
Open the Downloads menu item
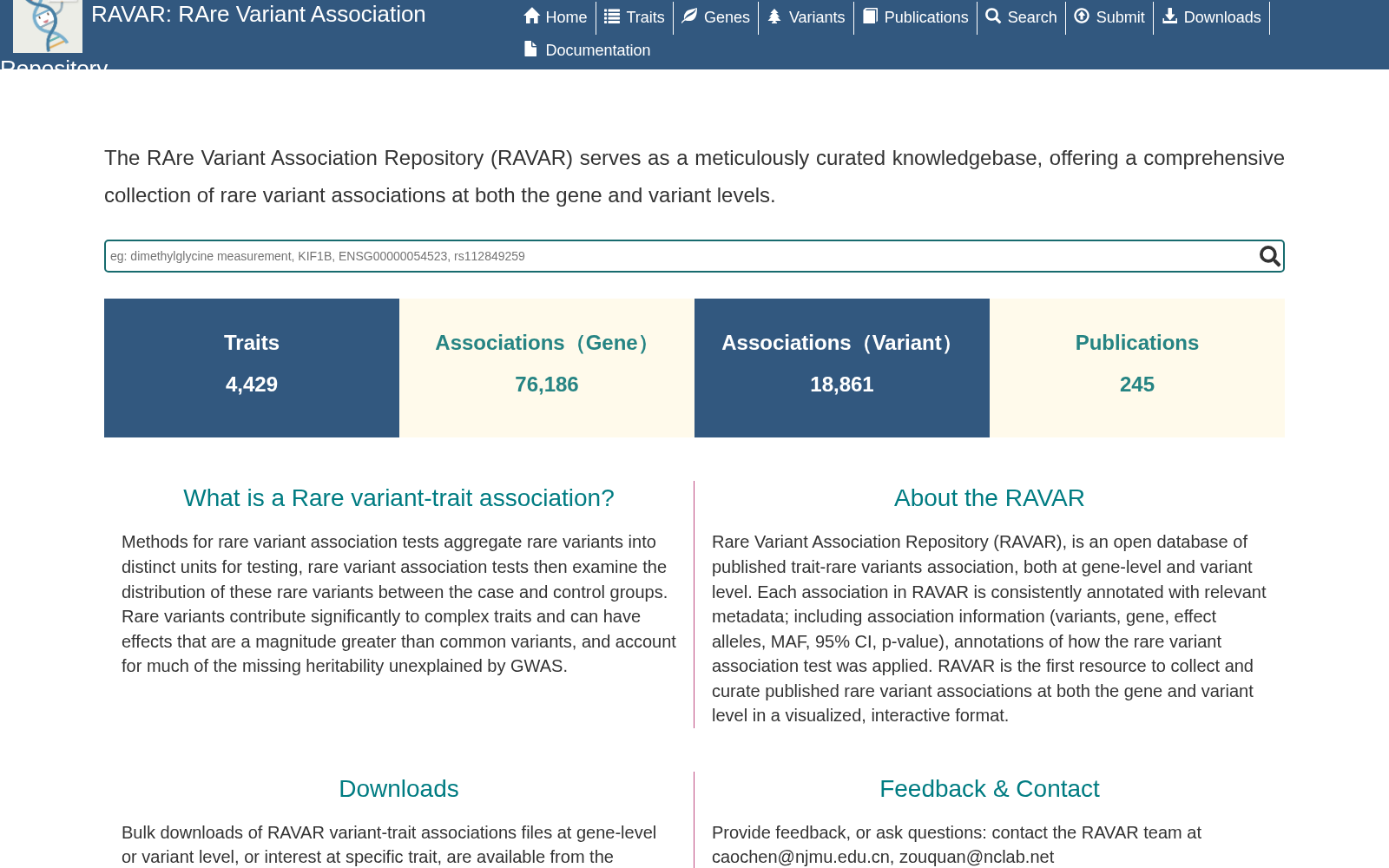click(1212, 17)
